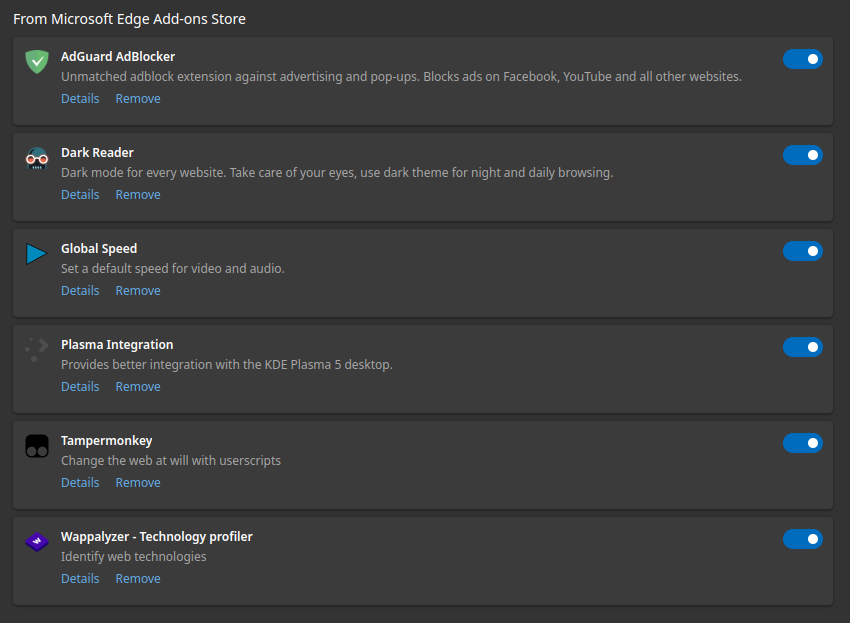Disable the AdGuard AdBlocker extension toggle

[802, 59]
